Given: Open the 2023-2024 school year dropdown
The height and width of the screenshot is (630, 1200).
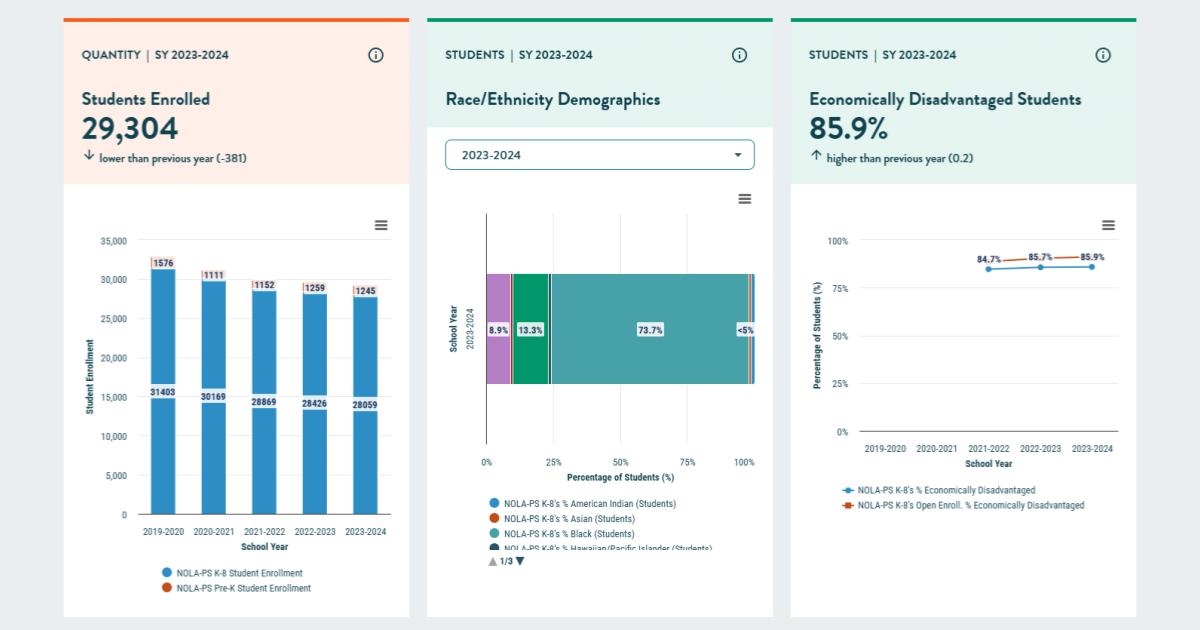Looking at the screenshot, I should point(599,154).
